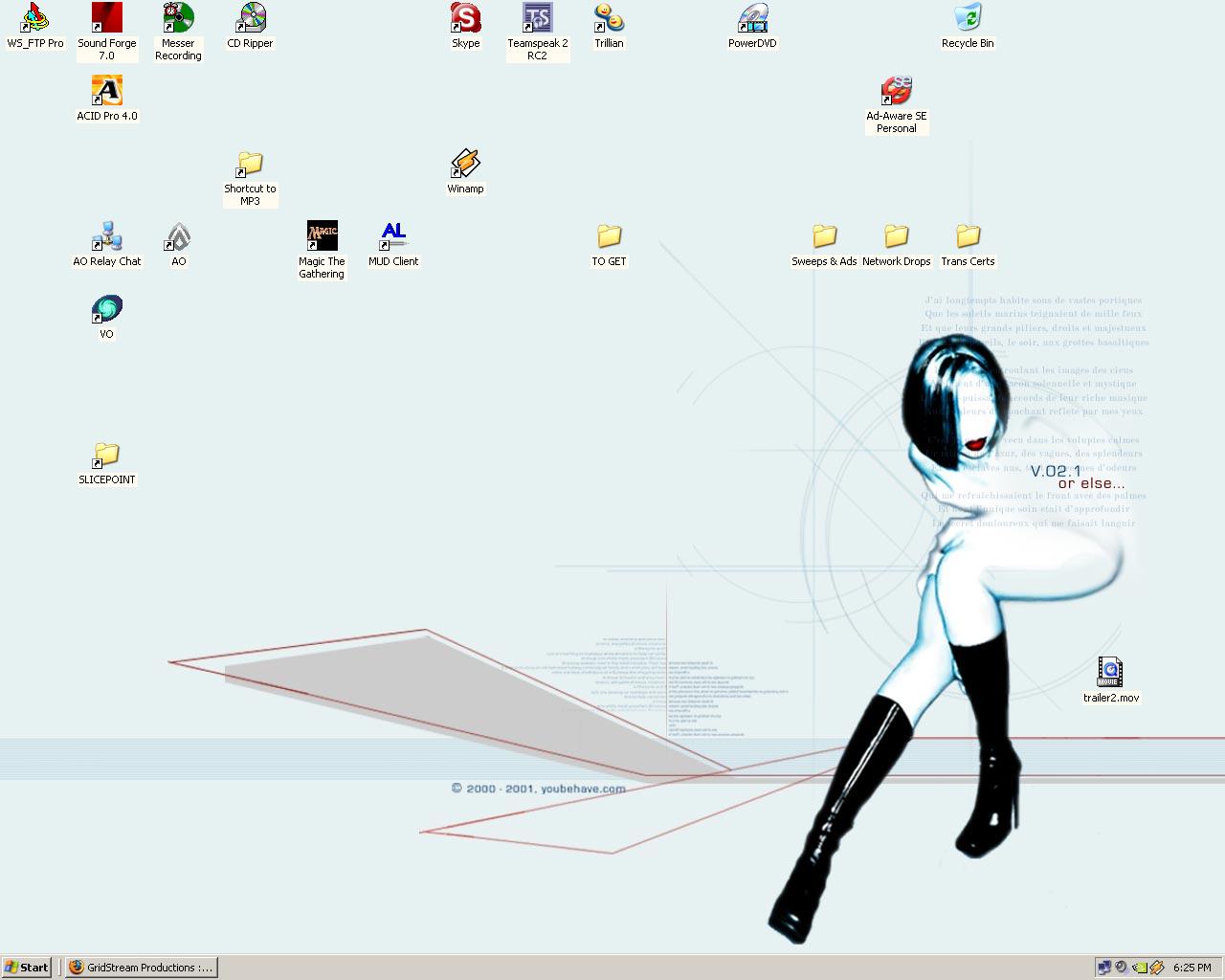Open the Windows Start menu
The image size is (1225, 980).
27,968
